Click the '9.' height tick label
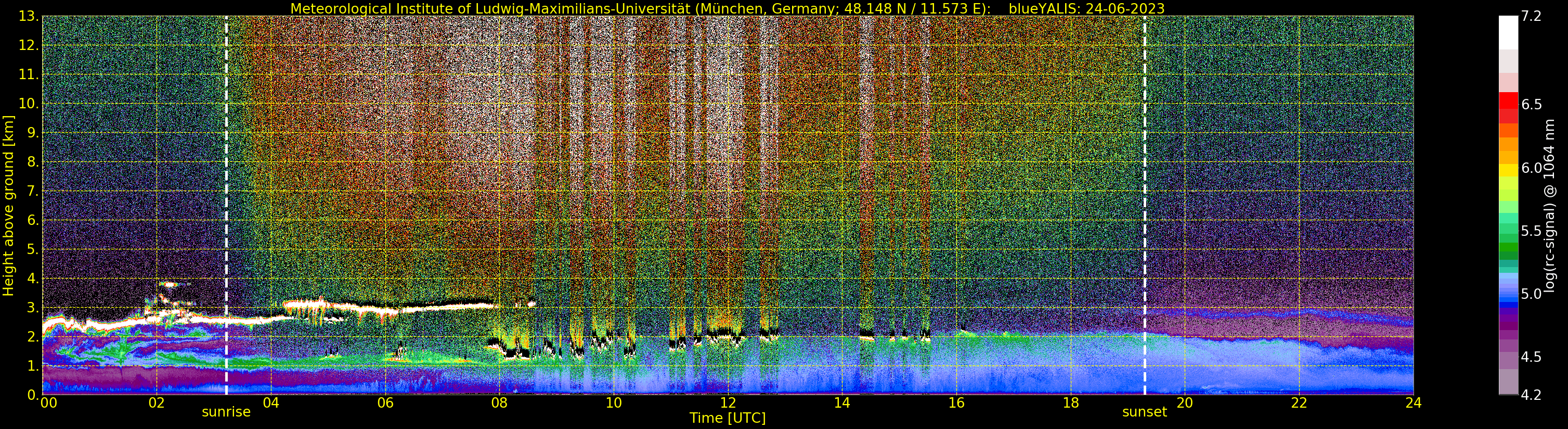 (33, 133)
